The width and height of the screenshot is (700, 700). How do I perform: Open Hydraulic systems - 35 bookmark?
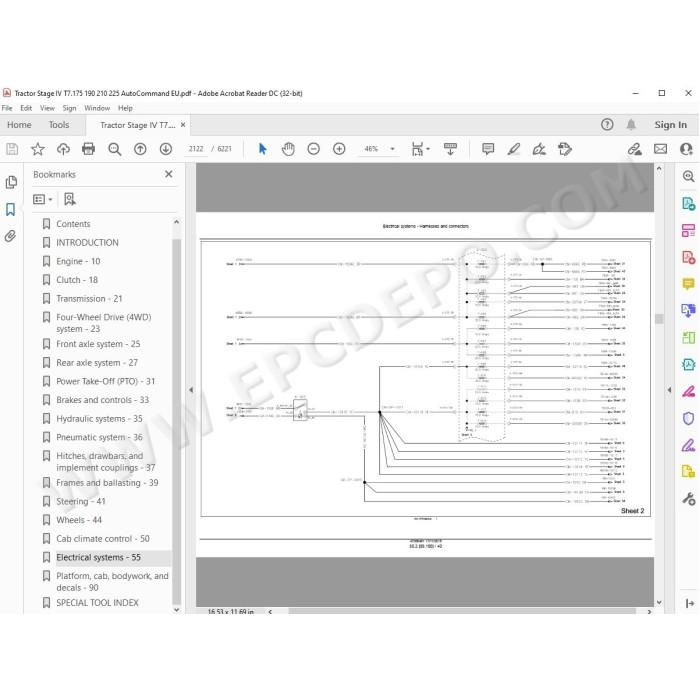[100, 419]
